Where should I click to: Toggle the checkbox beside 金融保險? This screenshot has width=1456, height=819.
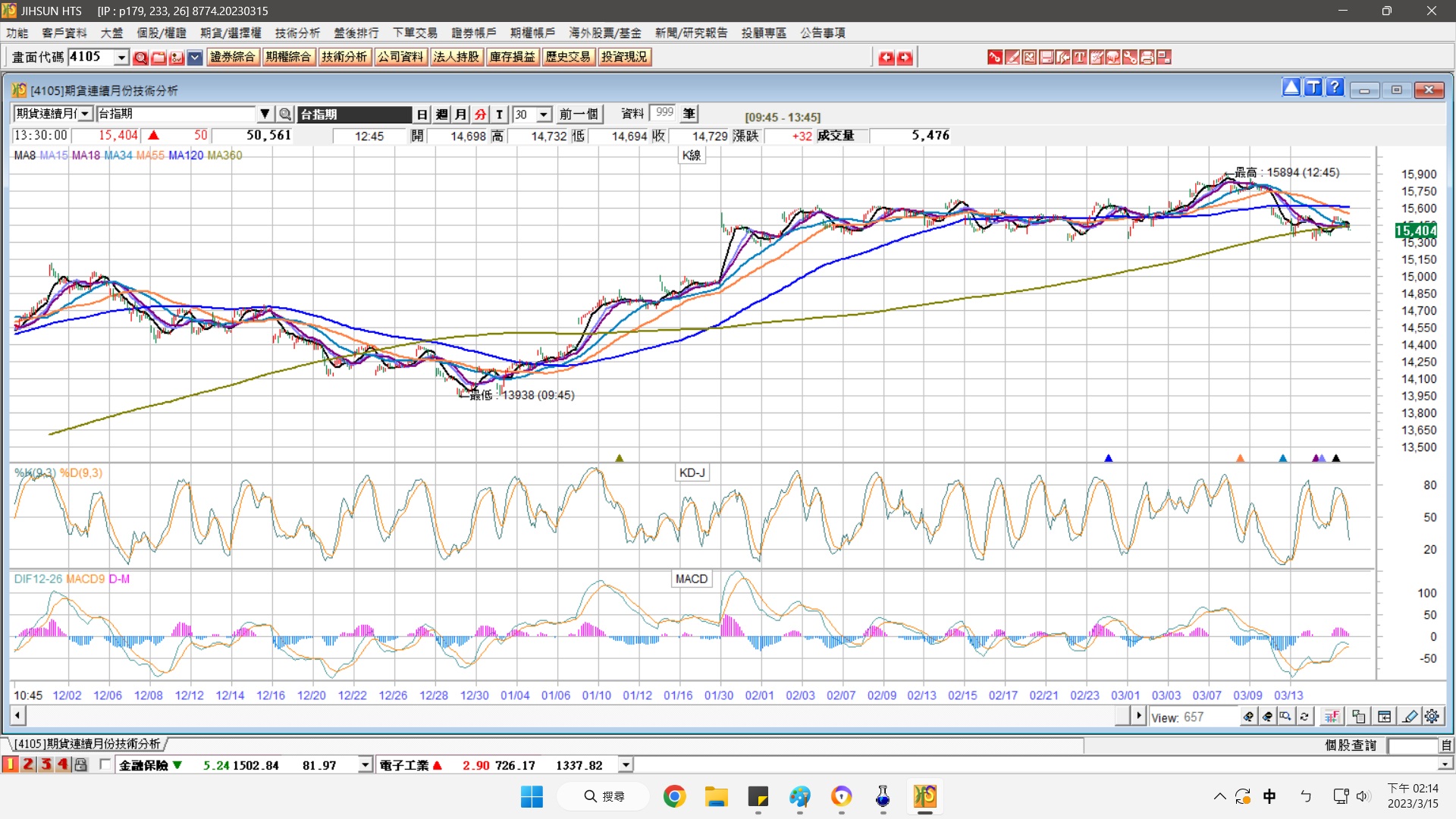pyautogui.click(x=105, y=764)
